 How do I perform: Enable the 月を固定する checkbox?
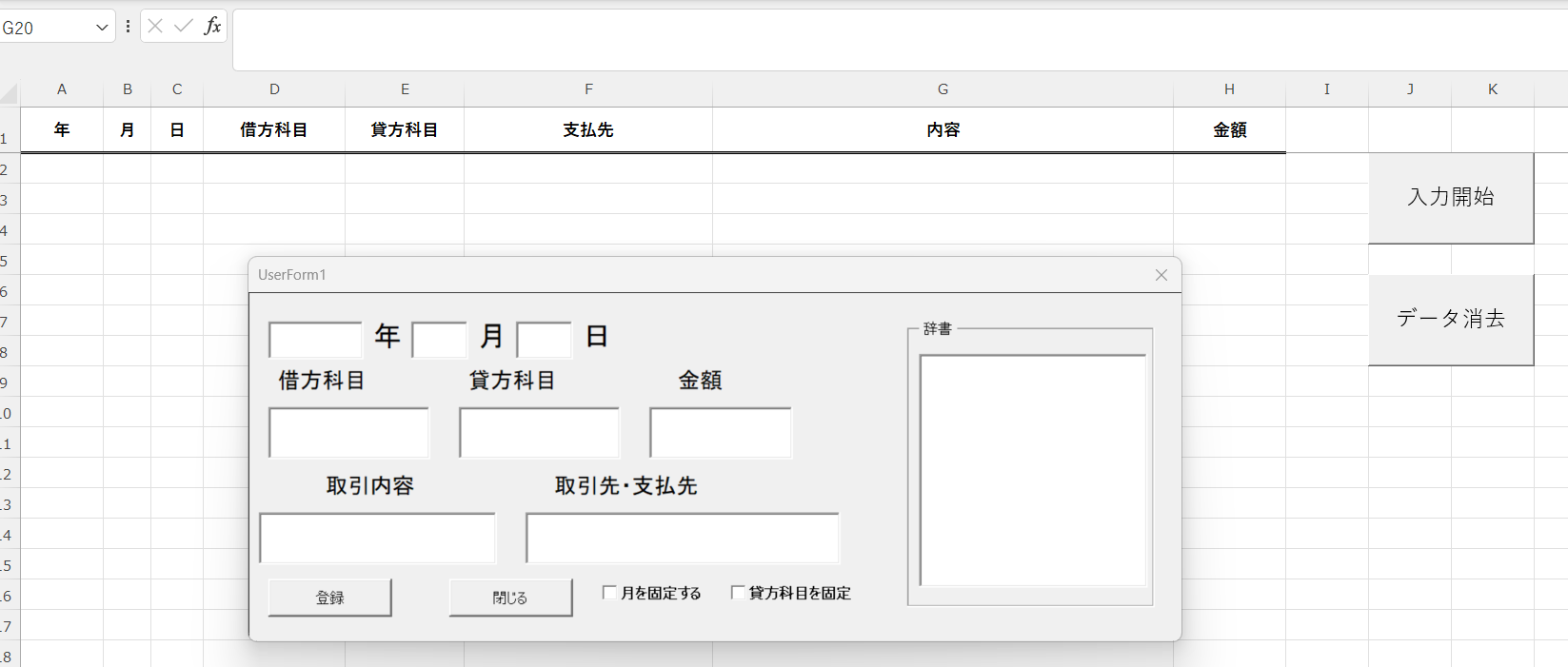[610, 593]
